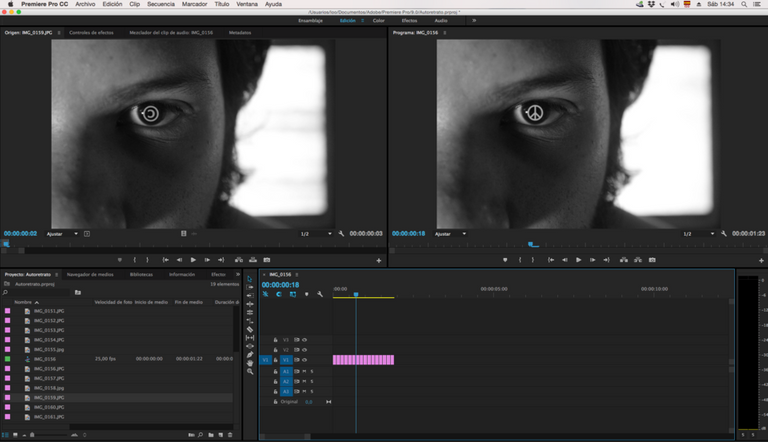This screenshot has height=442, width=768.
Task: Switch to Navegador de medios tab
Action: click(90, 274)
